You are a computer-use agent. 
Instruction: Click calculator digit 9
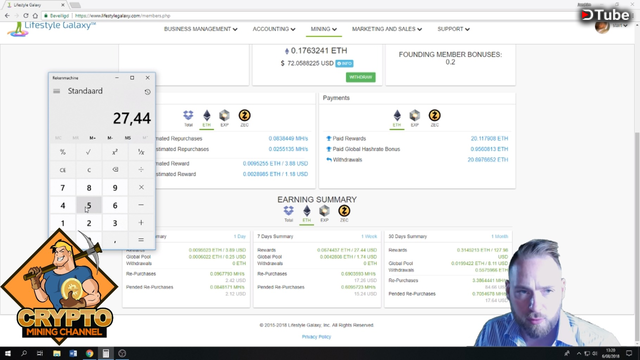point(115,188)
